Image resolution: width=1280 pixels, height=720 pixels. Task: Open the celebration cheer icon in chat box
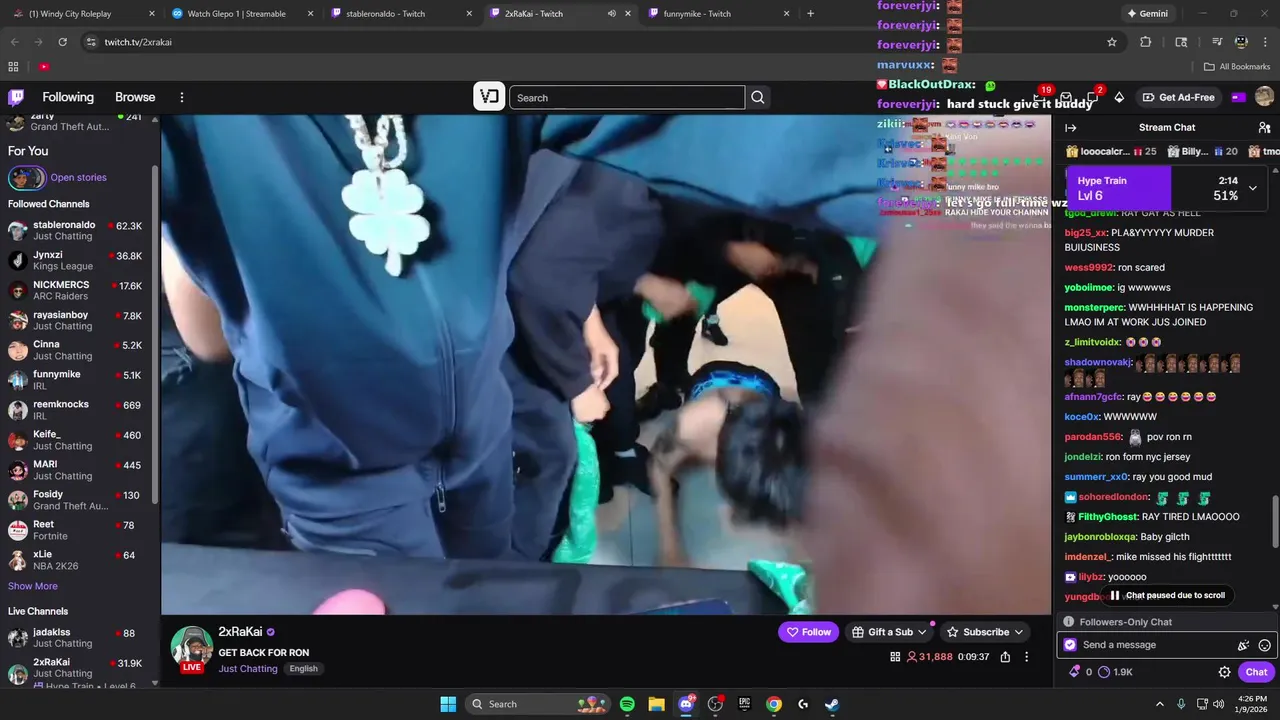[x=1244, y=645]
